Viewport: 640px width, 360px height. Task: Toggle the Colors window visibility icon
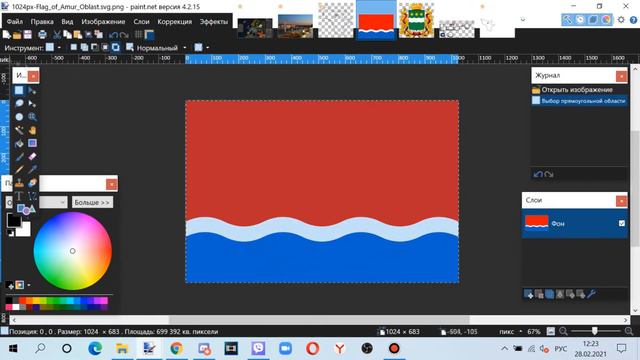(606, 20)
